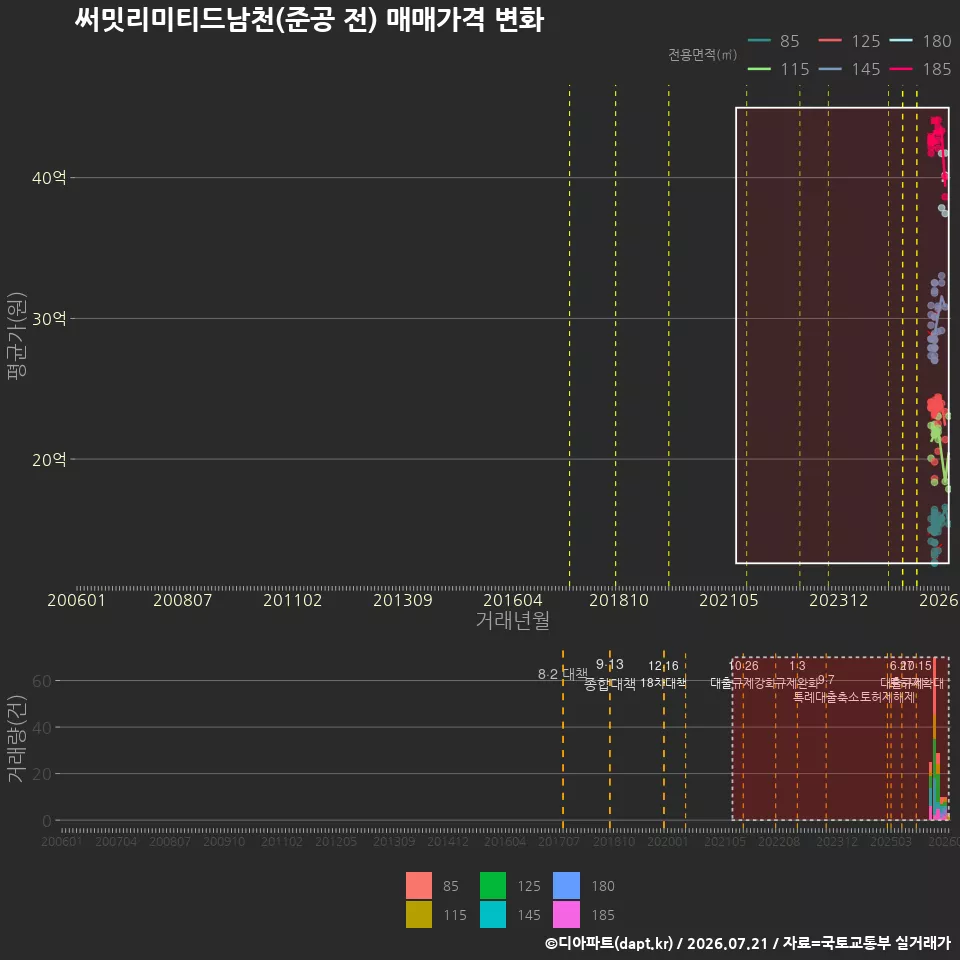Image resolution: width=960 pixels, height=960 pixels.
Task: Click the 200910 tick label on the volume chart
Action: pos(224,842)
